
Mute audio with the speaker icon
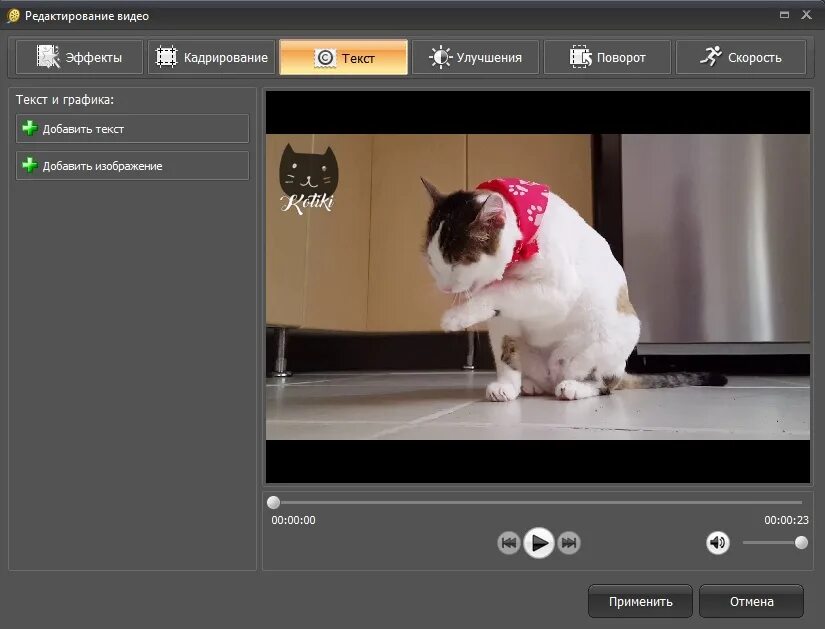tap(718, 542)
